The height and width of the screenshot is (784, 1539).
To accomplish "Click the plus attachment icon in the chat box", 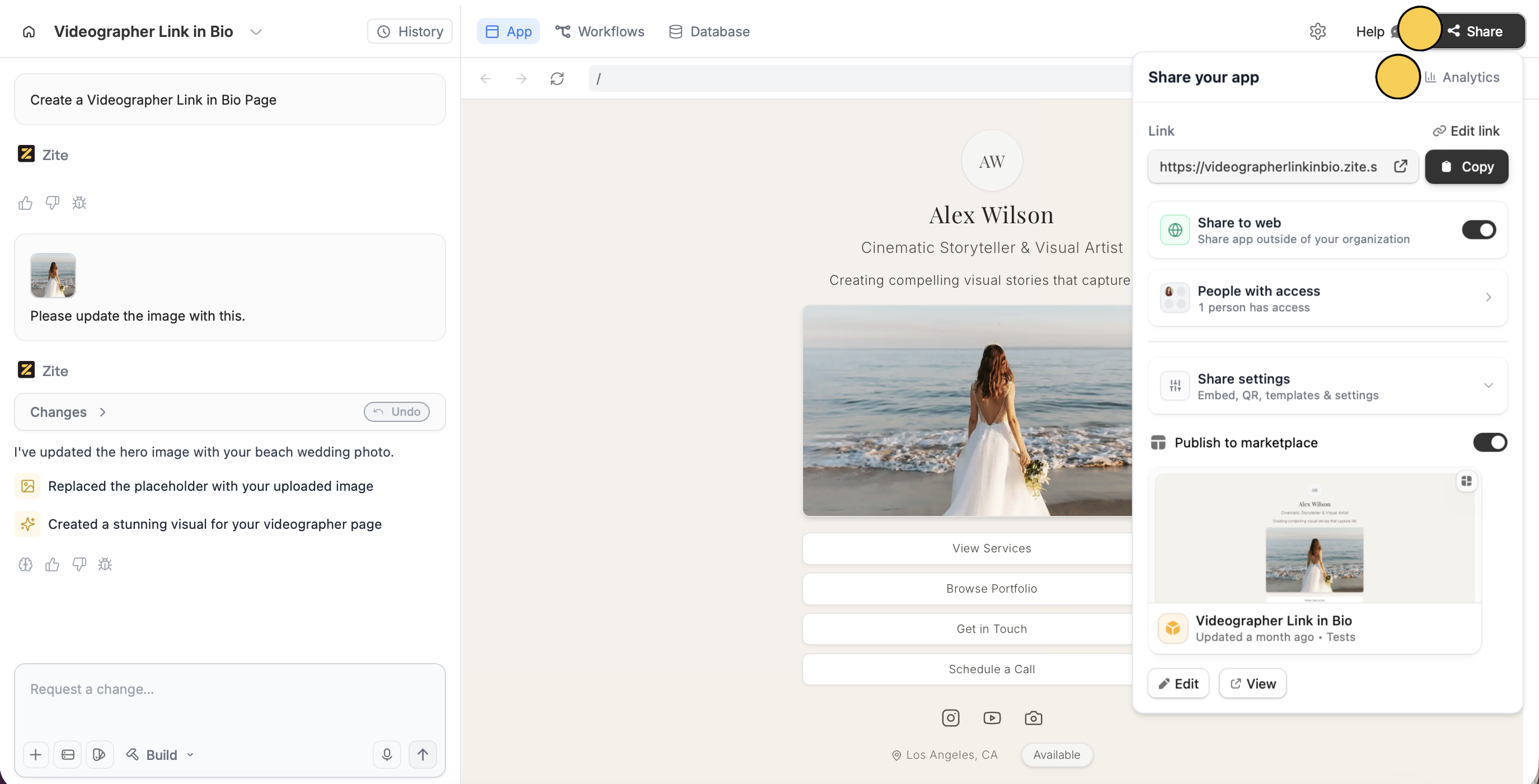I will click(x=35, y=754).
